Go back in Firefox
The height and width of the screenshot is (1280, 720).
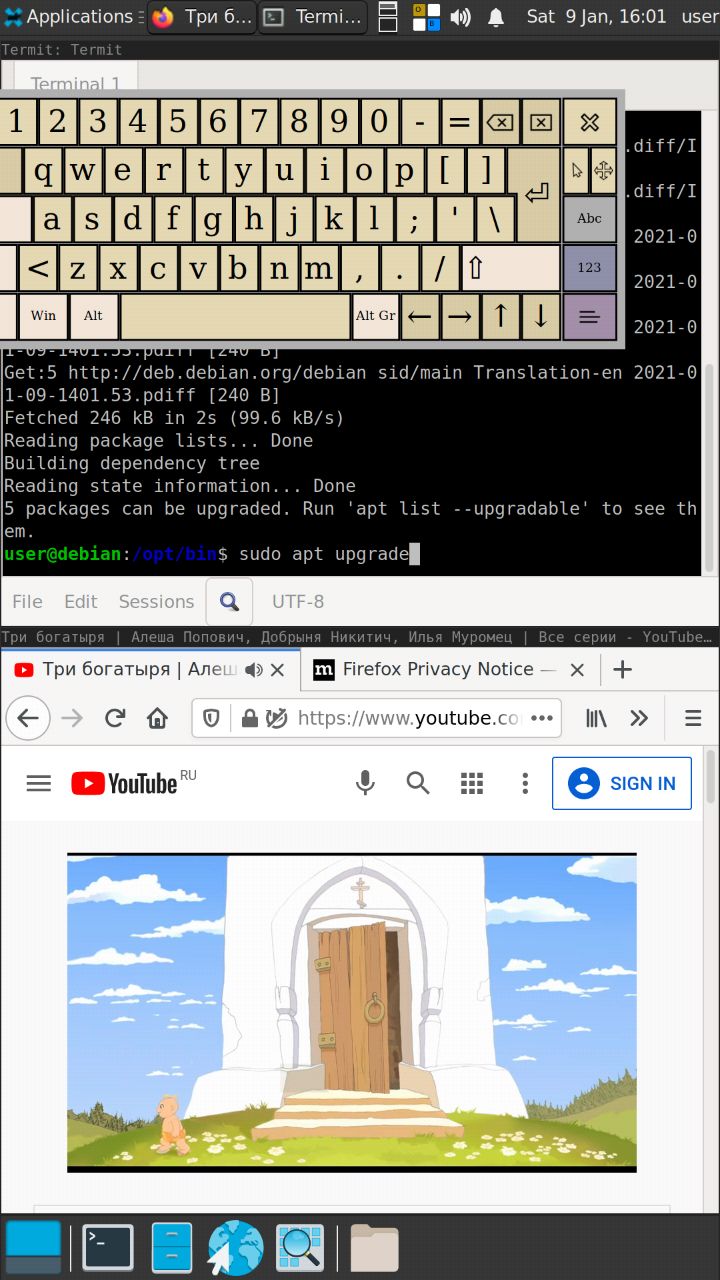click(x=28, y=718)
